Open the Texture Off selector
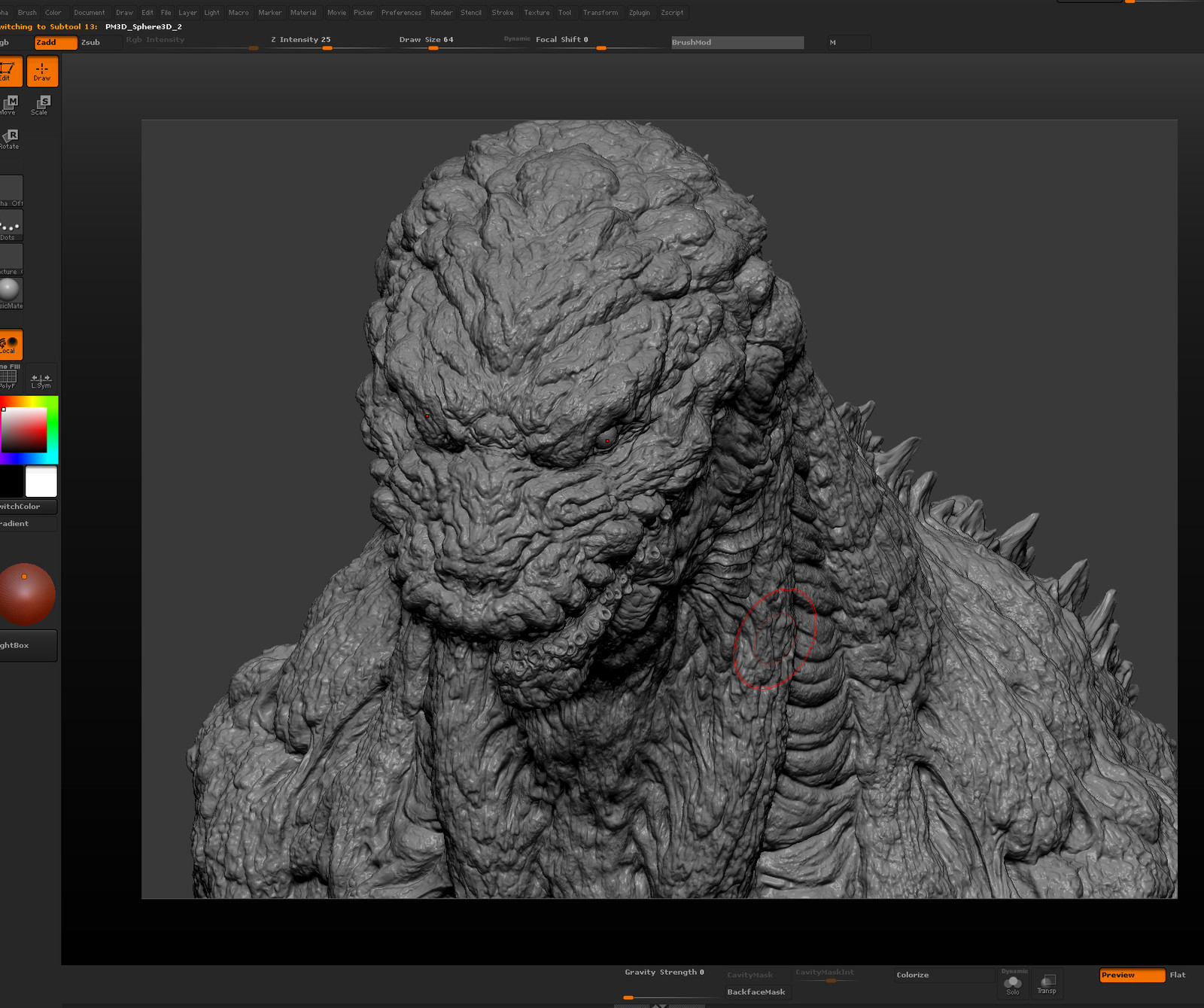This screenshot has width=1204, height=1008. point(11,259)
